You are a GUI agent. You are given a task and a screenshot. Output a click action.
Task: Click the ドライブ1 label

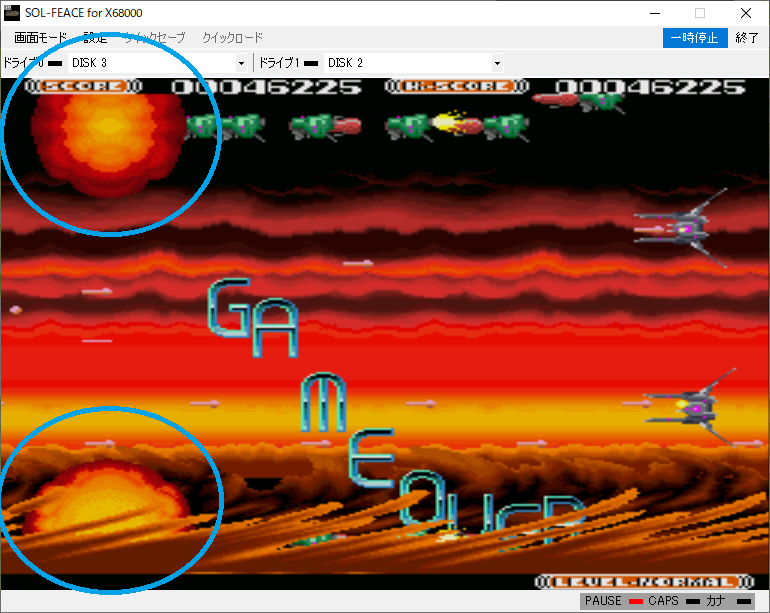click(x=279, y=63)
